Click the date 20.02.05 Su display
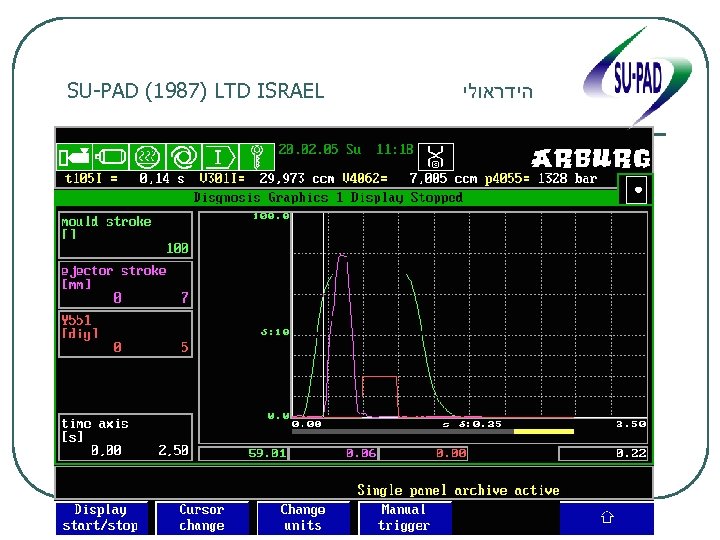The height and width of the screenshot is (540, 720). coord(320,150)
